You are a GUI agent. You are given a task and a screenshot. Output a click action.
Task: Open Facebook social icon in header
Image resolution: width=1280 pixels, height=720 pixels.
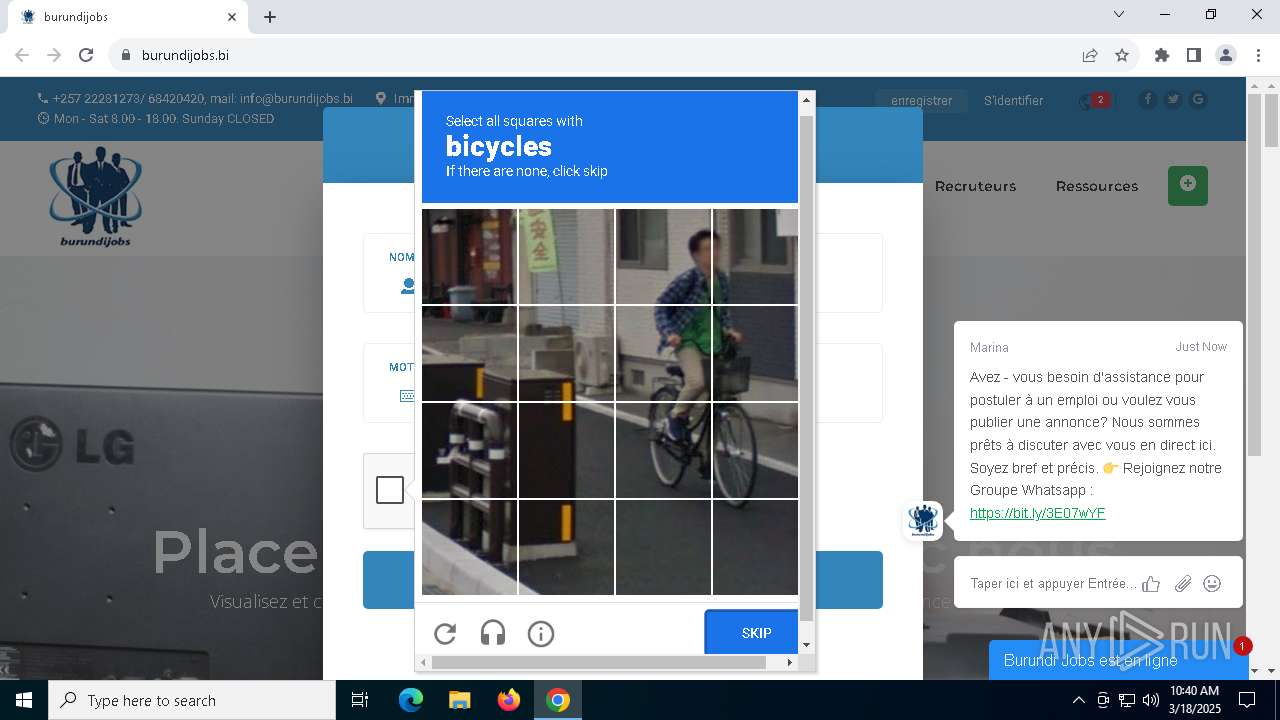coord(1147,99)
